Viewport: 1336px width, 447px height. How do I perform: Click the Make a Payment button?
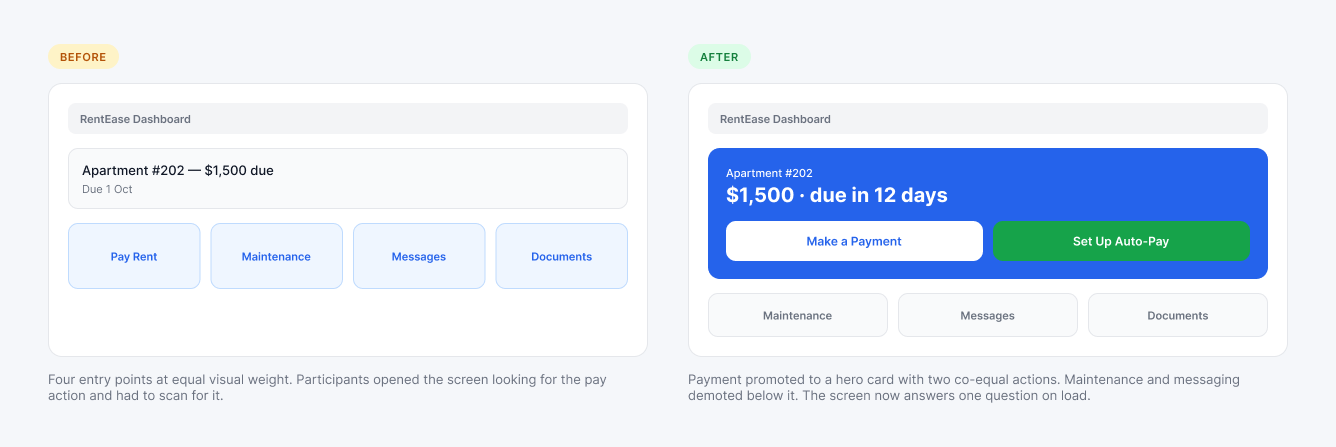coord(854,241)
